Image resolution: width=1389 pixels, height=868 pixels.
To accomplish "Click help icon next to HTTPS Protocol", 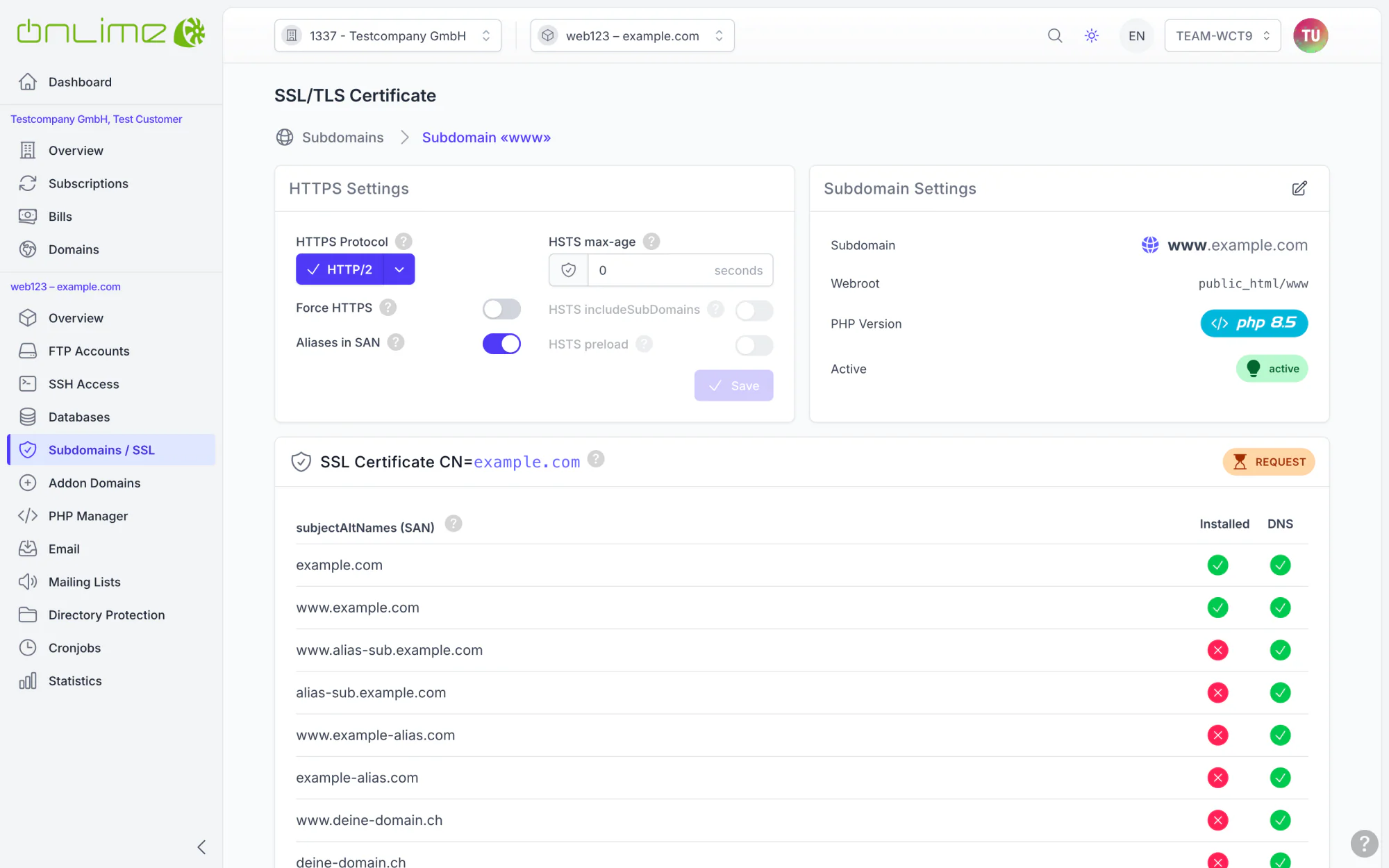I will pyautogui.click(x=404, y=241).
